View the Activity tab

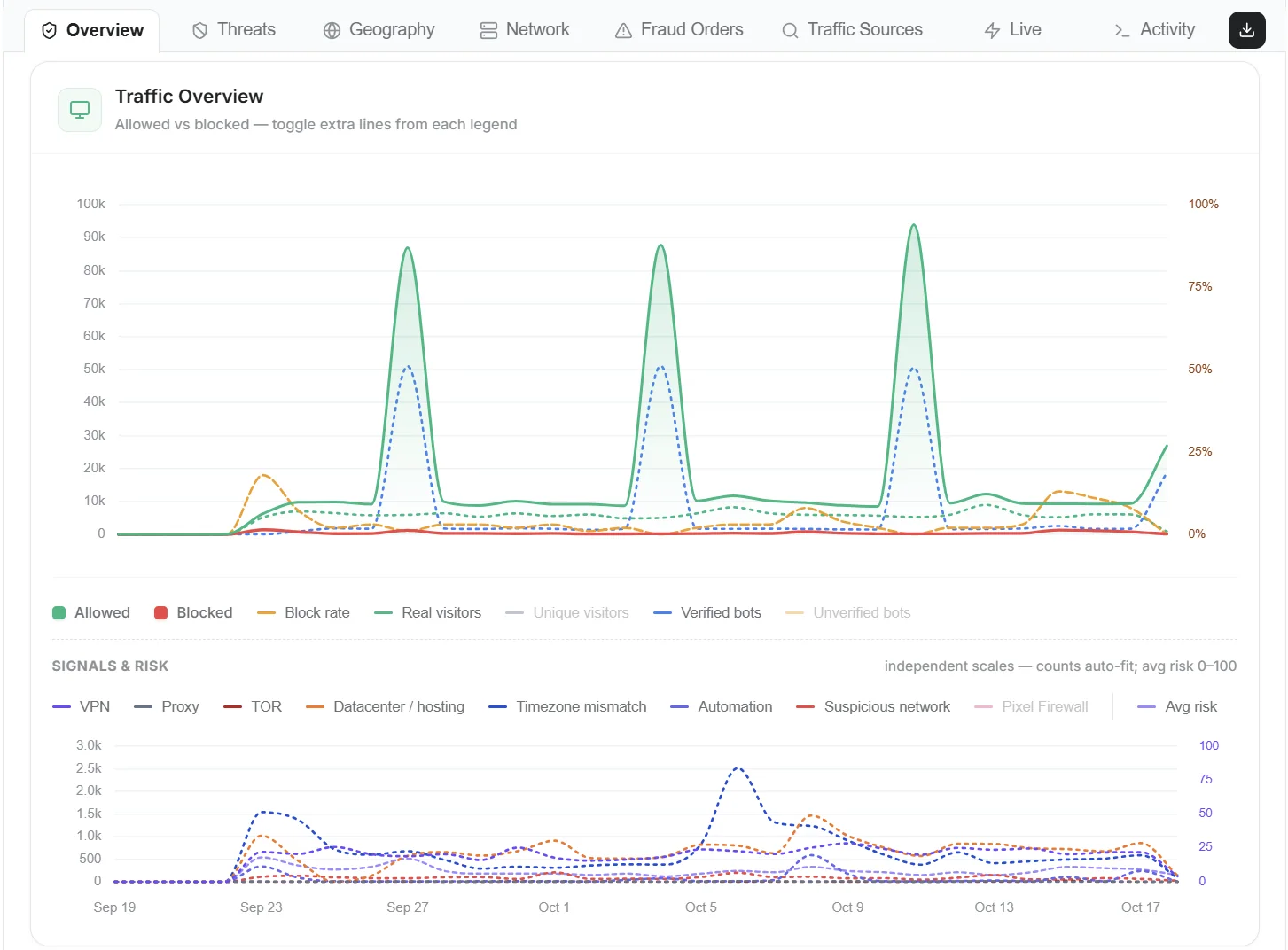(1154, 30)
